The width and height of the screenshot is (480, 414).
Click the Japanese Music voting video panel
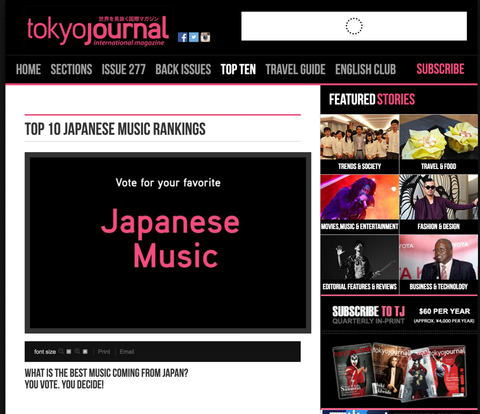pyautogui.click(x=168, y=243)
